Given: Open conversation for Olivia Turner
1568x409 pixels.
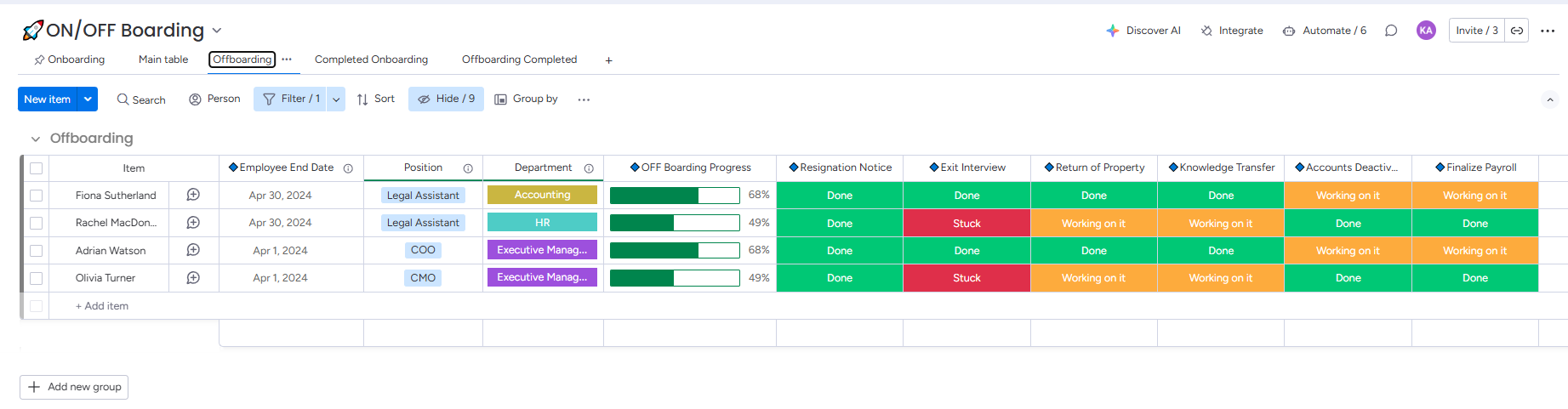Looking at the screenshot, I should (193, 278).
